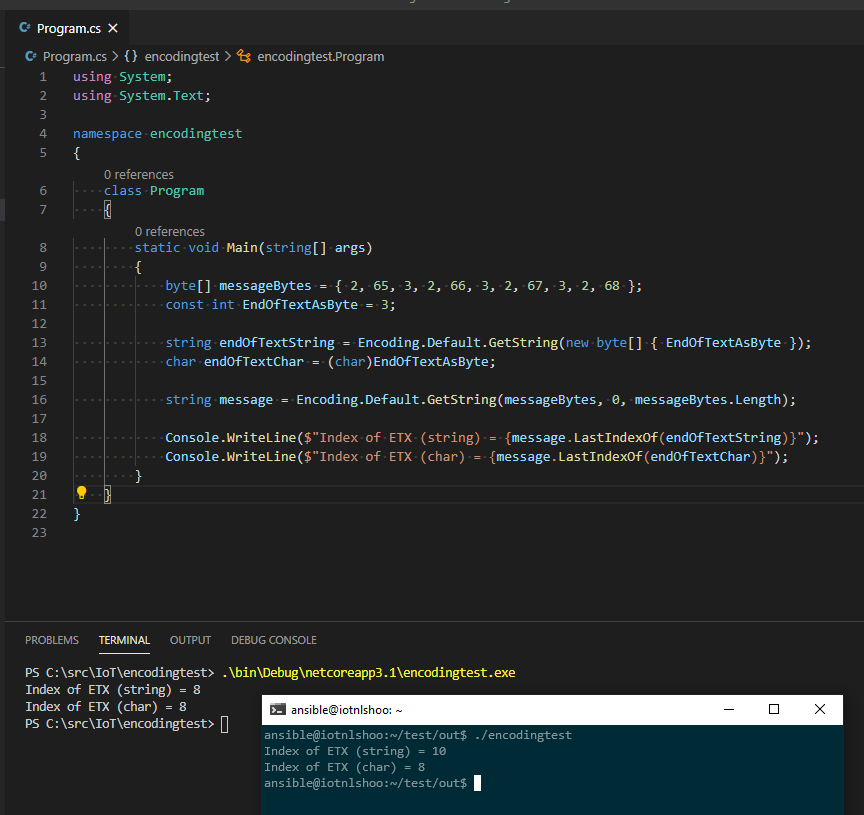The height and width of the screenshot is (815, 864).
Task: Click the terminal icon in ansible window title
Action: (x=277, y=710)
